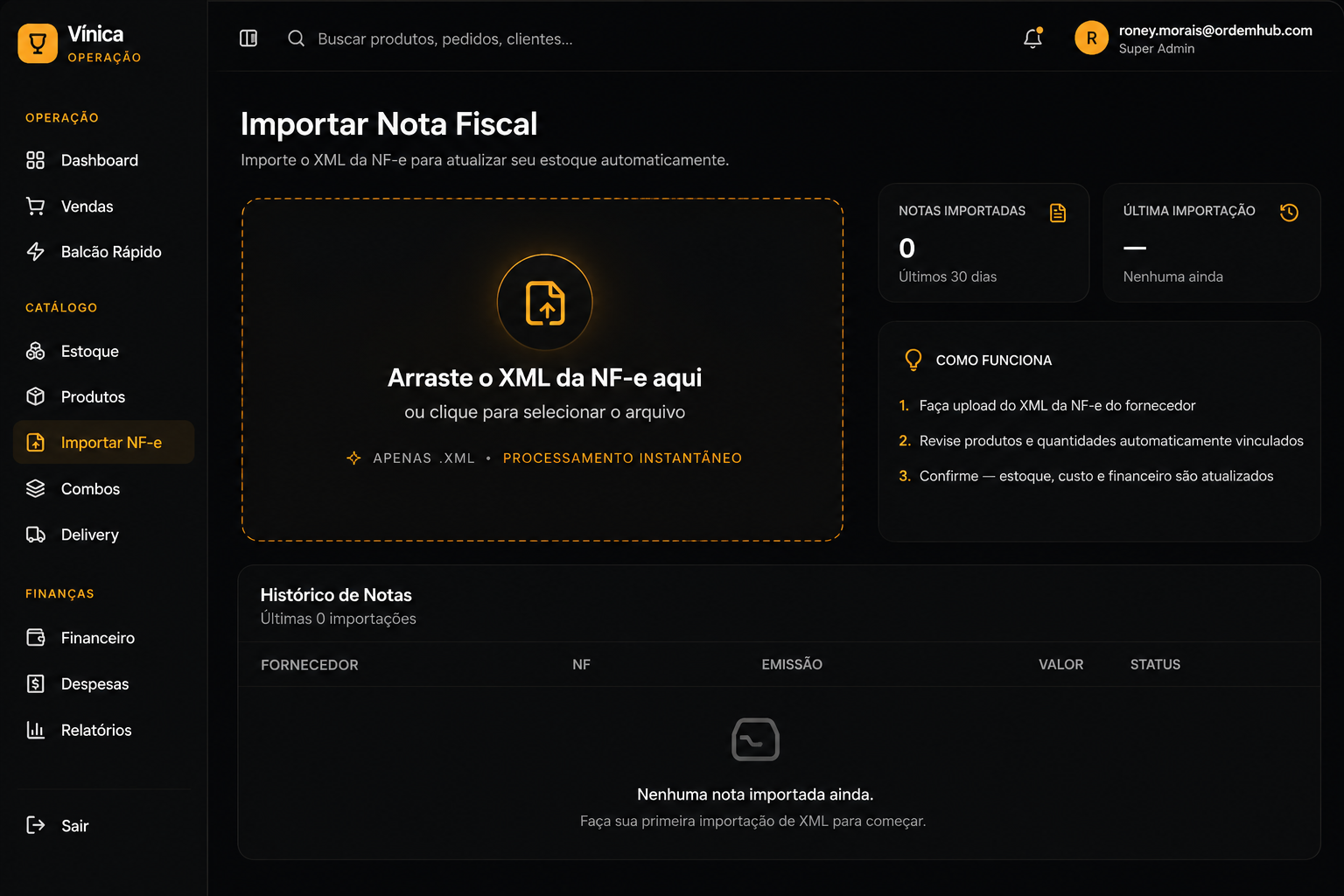Go to Vendas page

click(x=103, y=206)
